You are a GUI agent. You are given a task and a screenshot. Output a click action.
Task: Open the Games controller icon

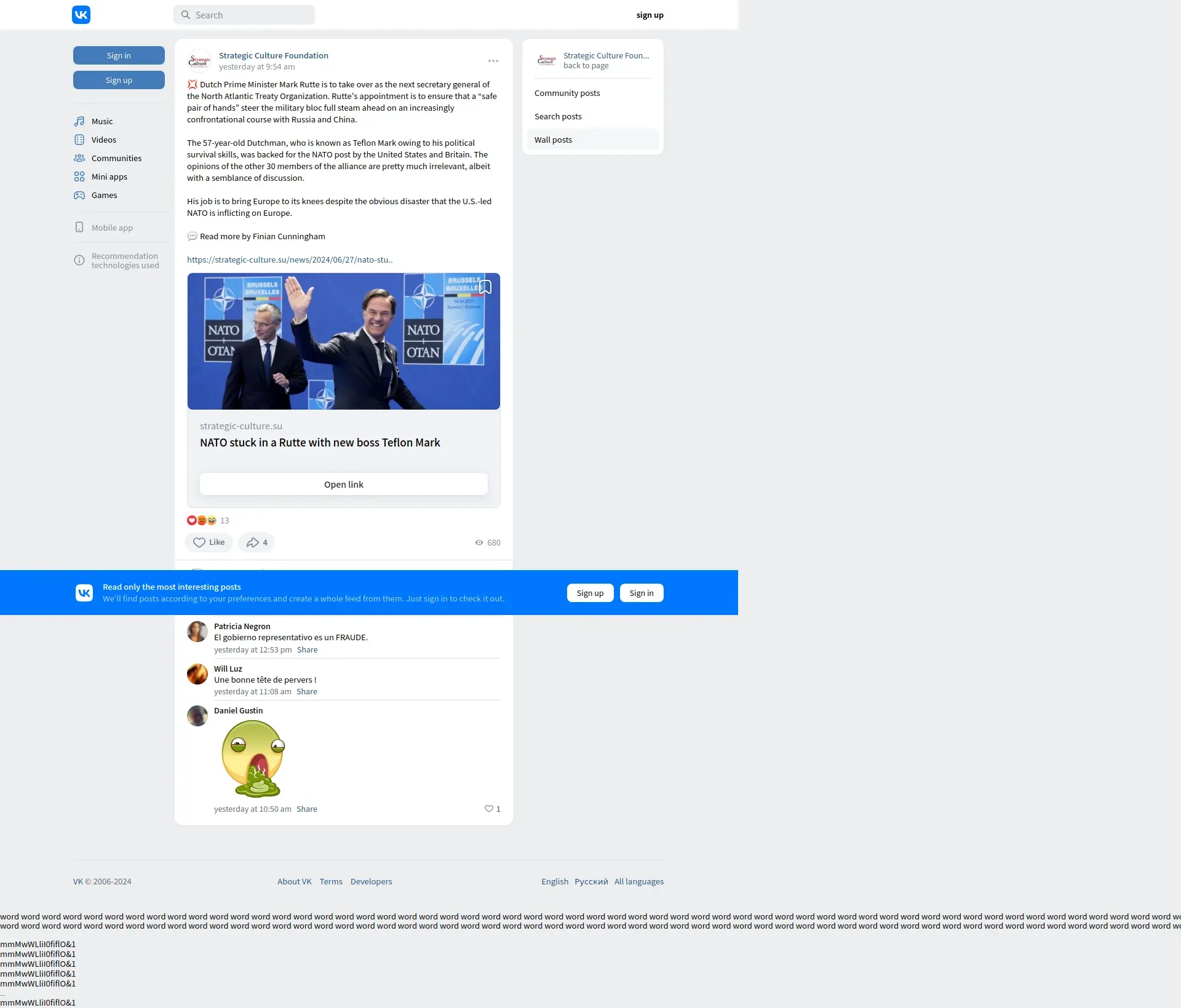[x=79, y=195]
